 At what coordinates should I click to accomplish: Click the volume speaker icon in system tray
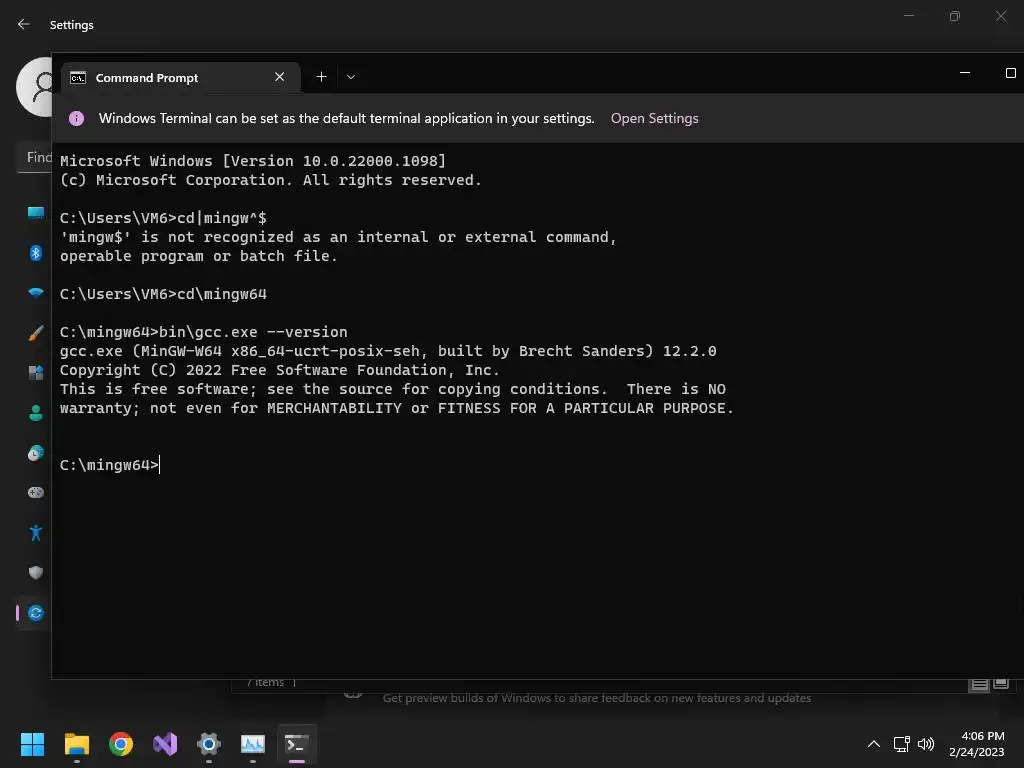pos(926,744)
